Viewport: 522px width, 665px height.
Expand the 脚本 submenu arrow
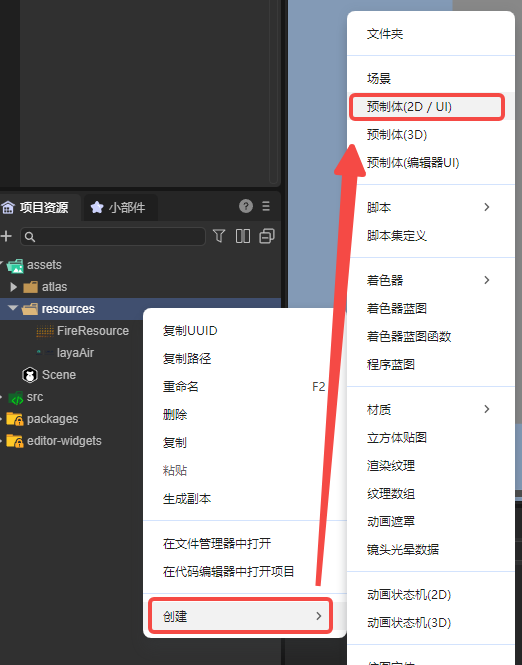pyautogui.click(x=487, y=207)
